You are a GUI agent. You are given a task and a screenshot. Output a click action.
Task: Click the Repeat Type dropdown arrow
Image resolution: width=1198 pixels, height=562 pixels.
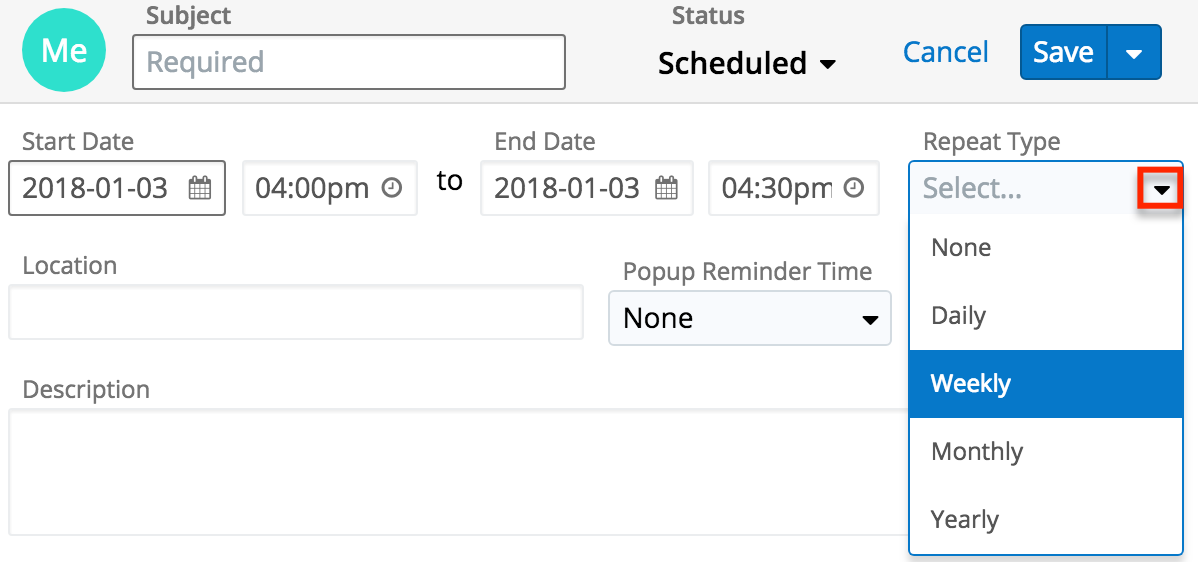[x=1161, y=189]
